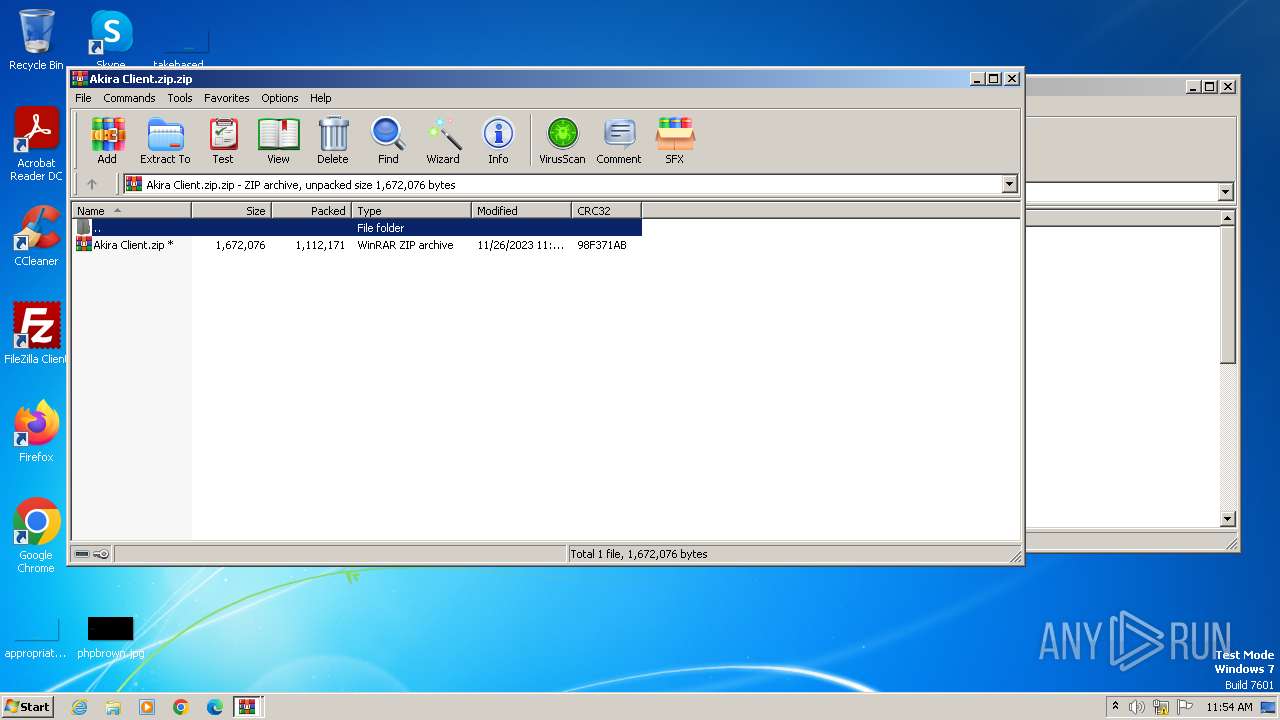Open the Firefox desktop shortcut

tap(36, 432)
